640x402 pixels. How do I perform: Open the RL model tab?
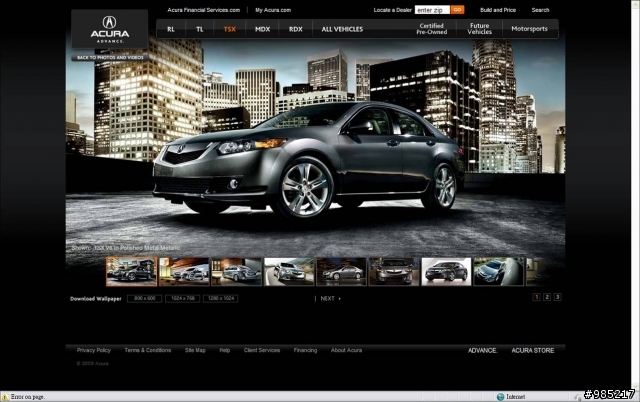[x=171, y=29]
